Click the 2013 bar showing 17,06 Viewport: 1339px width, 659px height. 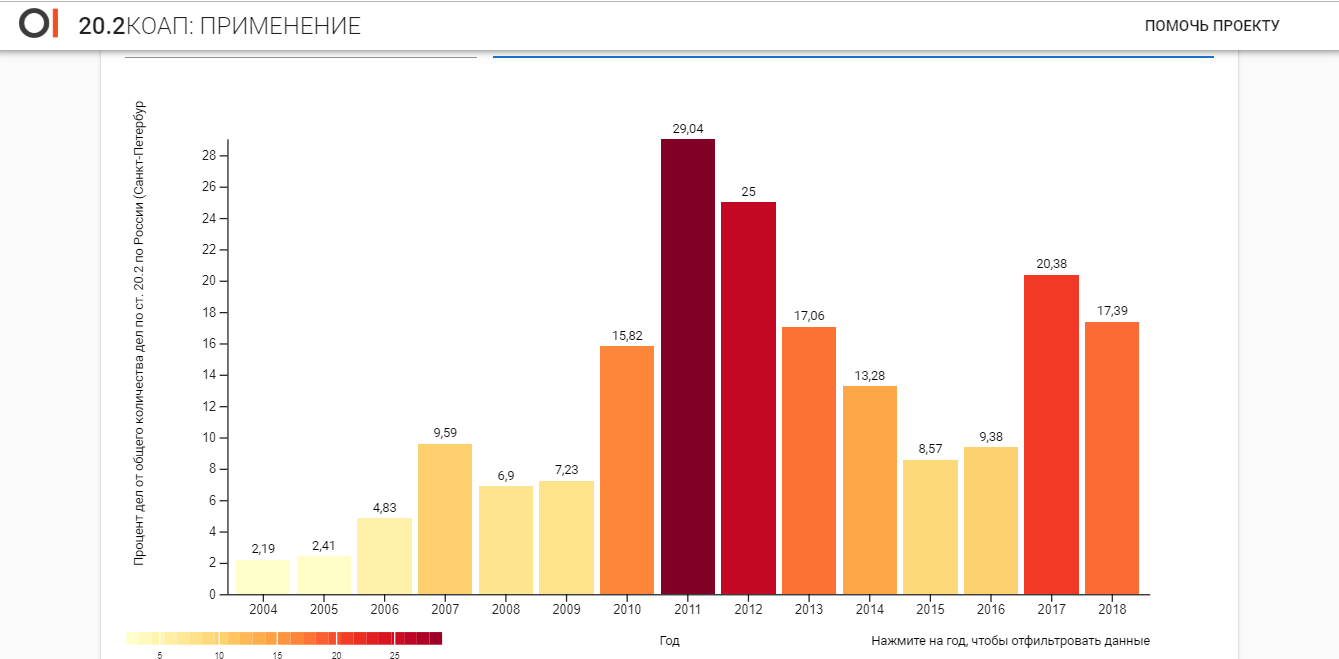coord(809,460)
